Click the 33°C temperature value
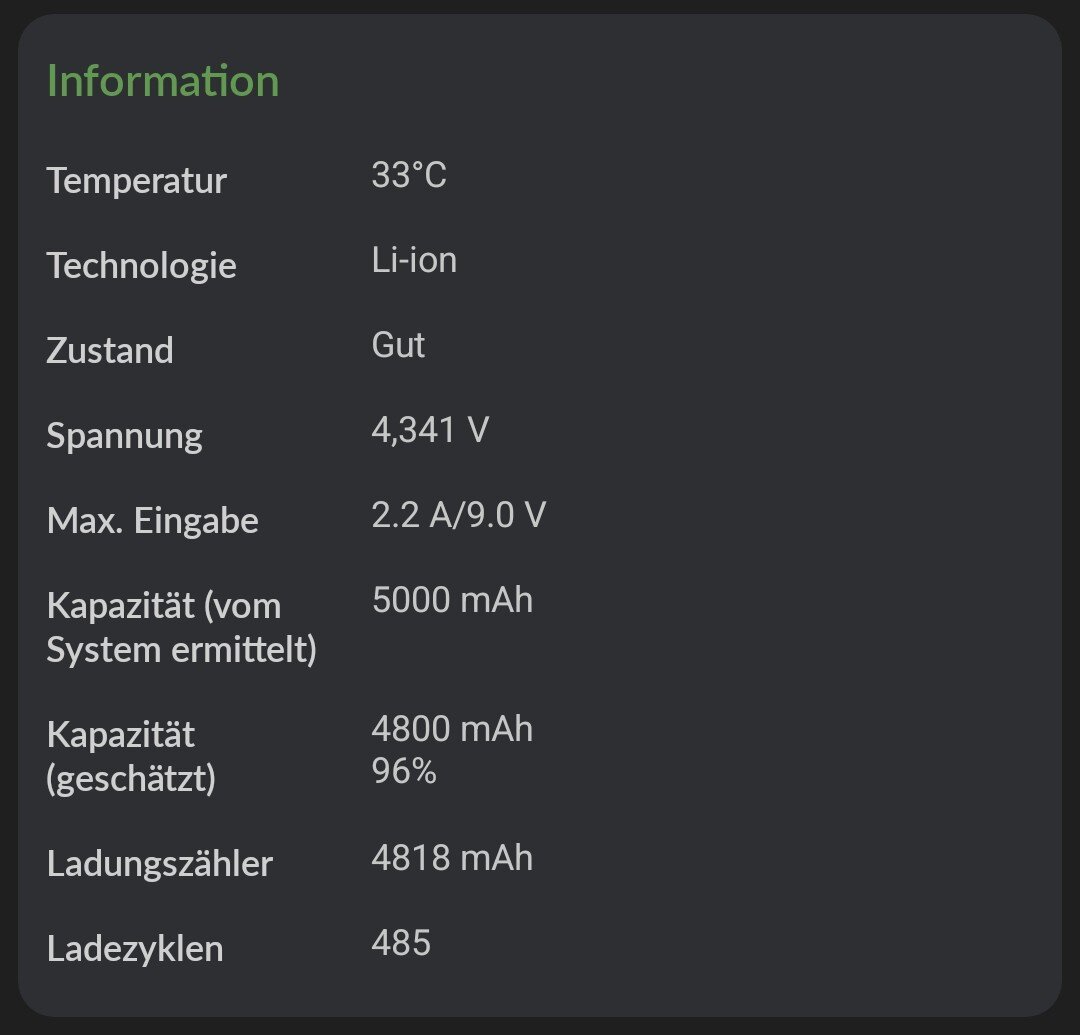The image size is (1080, 1035). pyautogui.click(x=408, y=176)
